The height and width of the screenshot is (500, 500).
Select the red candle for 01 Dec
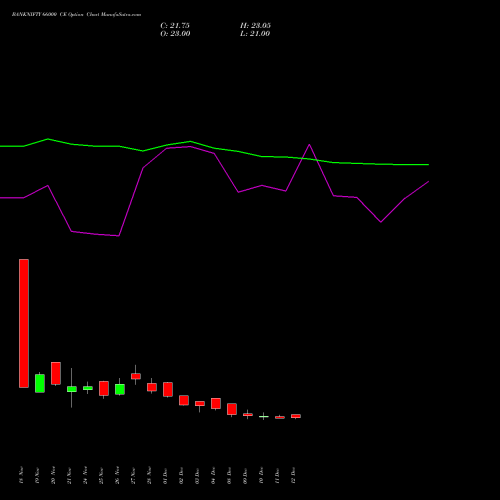pyautogui.click(x=168, y=389)
